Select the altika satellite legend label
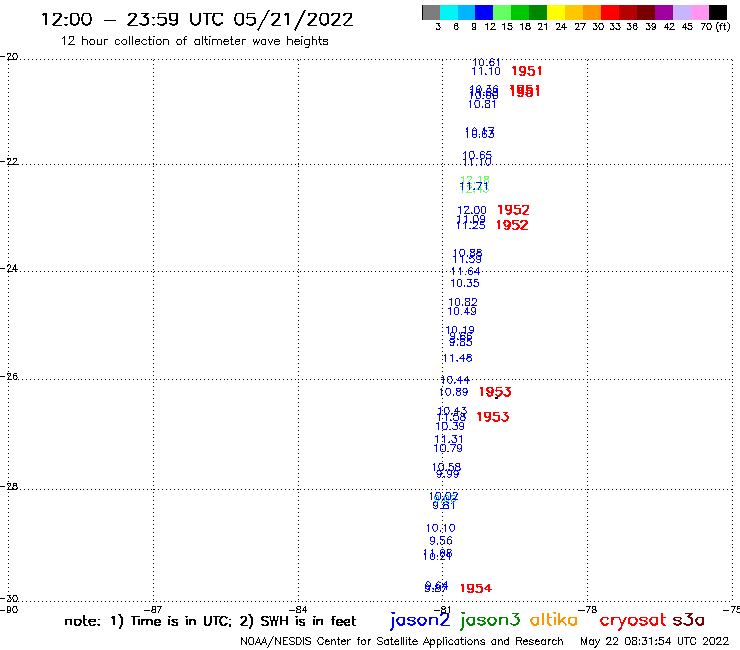Viewport: 740px width, 650px height. click(x=554, y=620)
